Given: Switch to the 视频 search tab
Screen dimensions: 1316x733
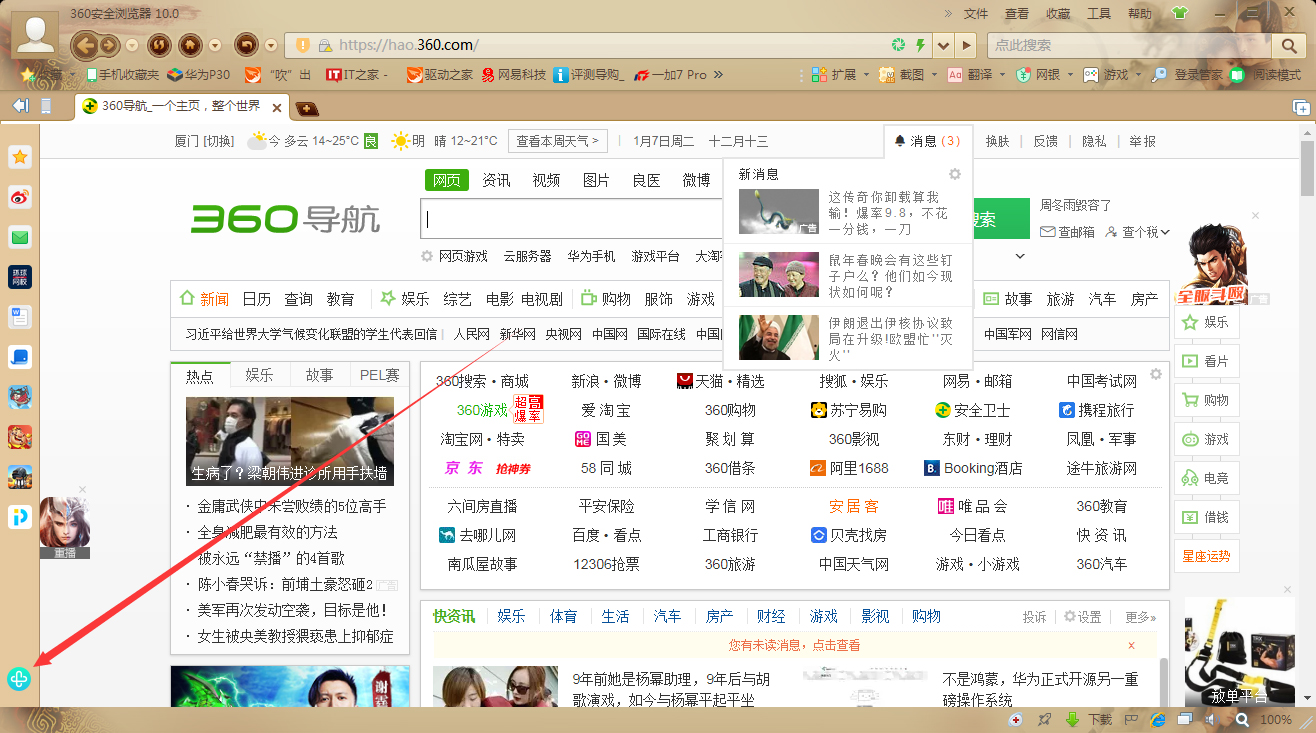Looking at the screenshot, I should click(x=546, y=181).
